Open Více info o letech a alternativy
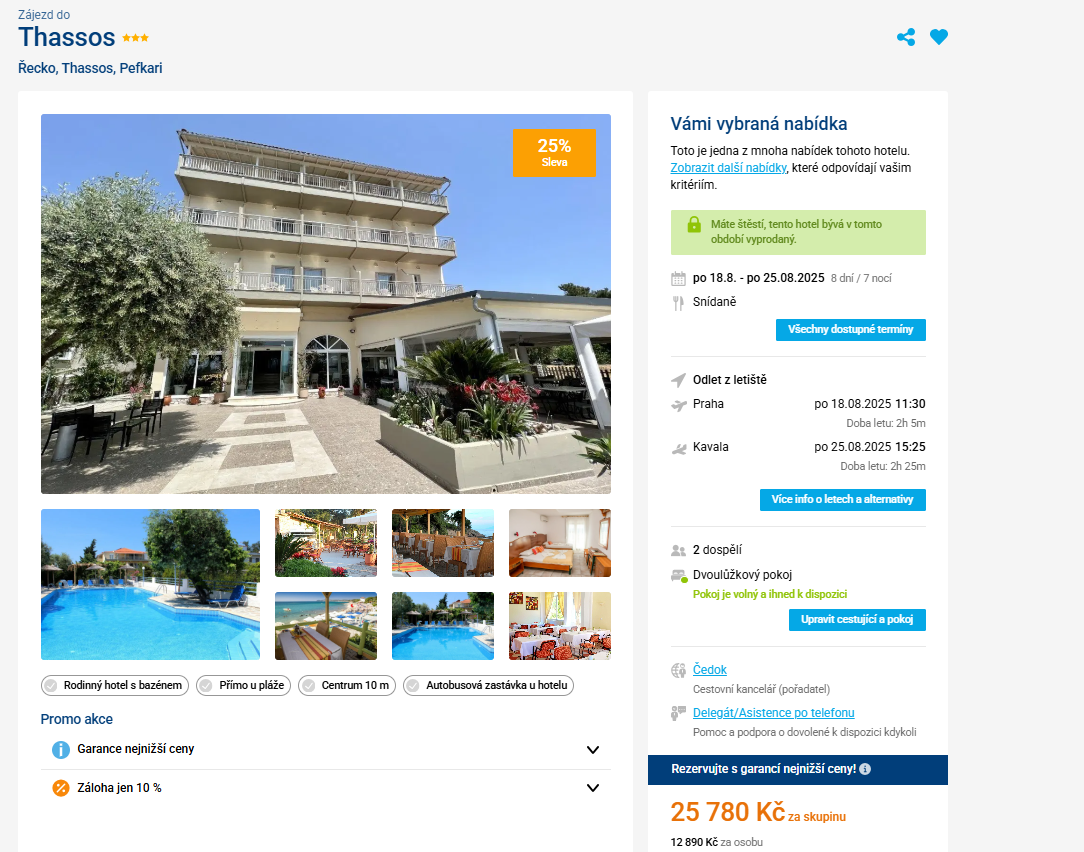Viewport: 1084px width, 852px height. [x=842, y=500]
